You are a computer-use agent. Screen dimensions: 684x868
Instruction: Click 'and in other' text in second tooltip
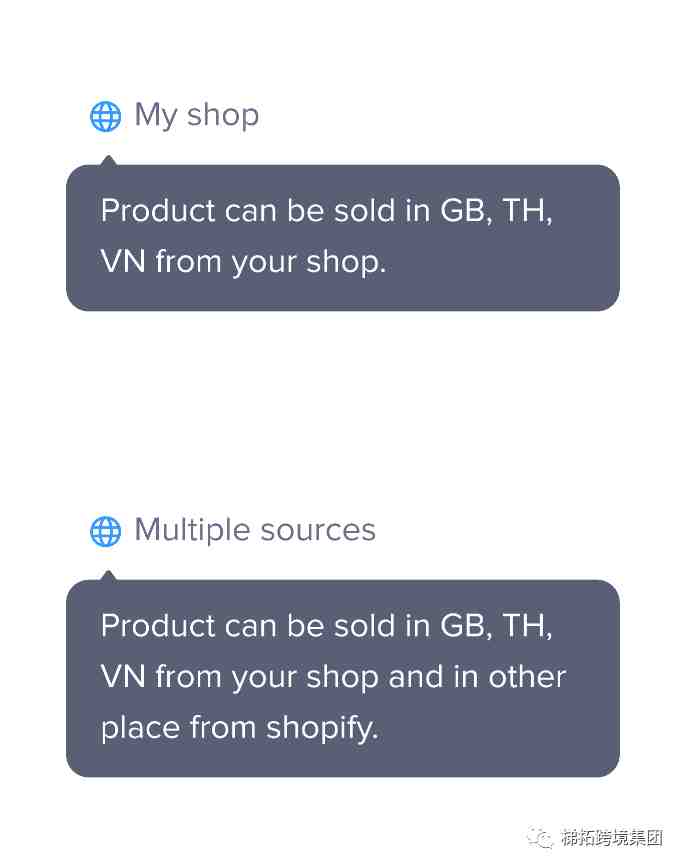[478, 676]
